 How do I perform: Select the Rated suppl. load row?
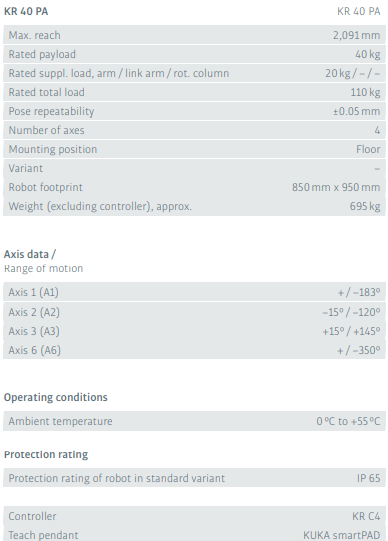point(194,73)
